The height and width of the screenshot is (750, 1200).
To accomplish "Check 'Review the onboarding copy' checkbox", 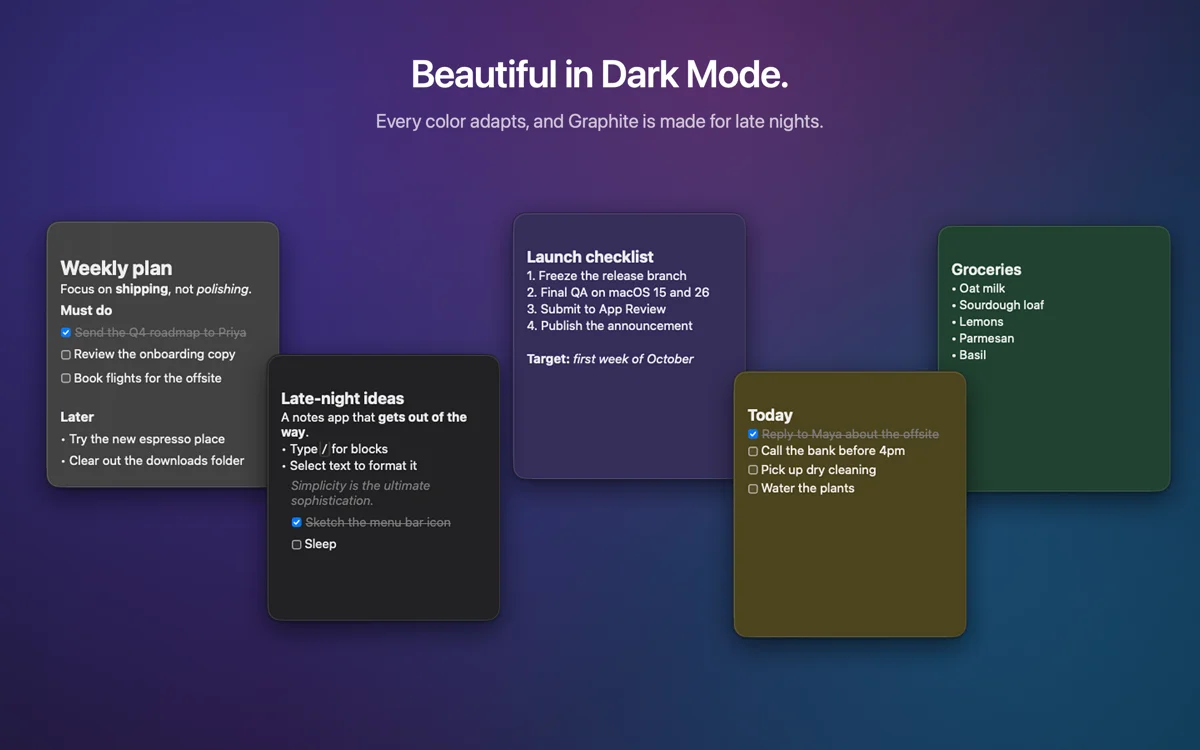I will click(66, 354).
